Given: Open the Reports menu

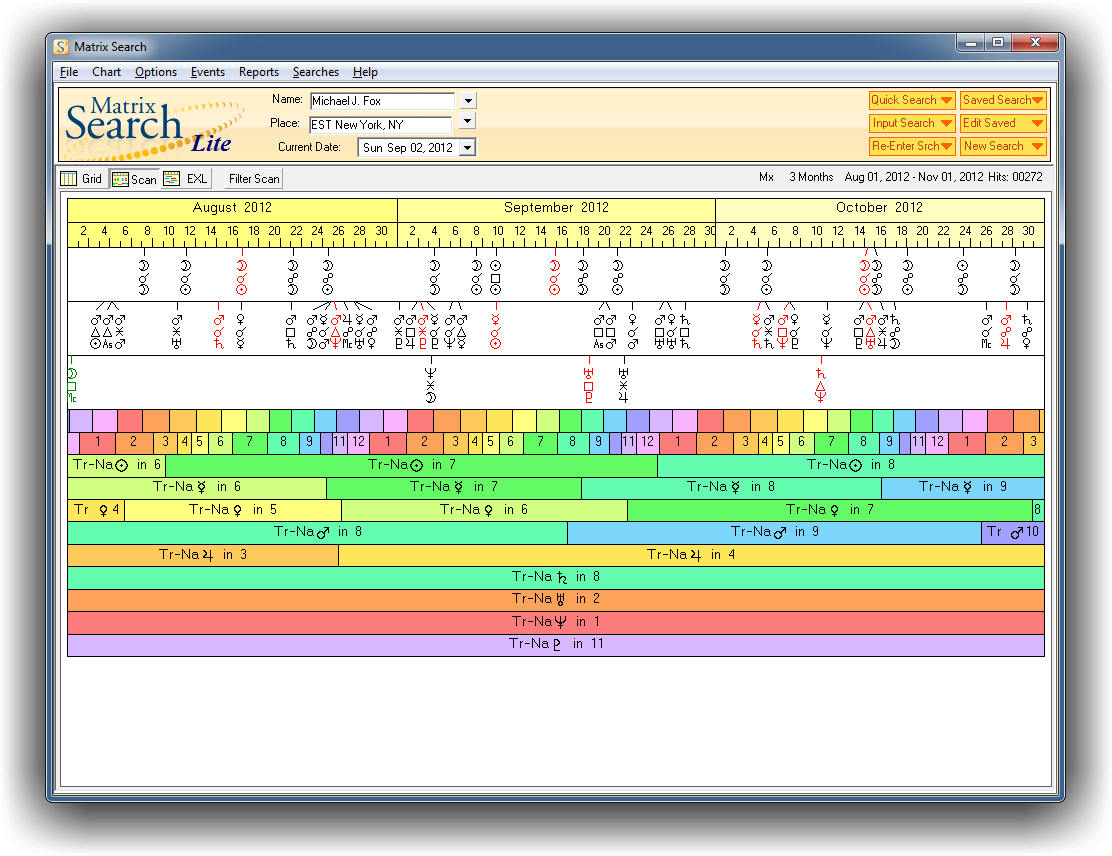Looking at the screenshot, I should click(x=258, y=72).
